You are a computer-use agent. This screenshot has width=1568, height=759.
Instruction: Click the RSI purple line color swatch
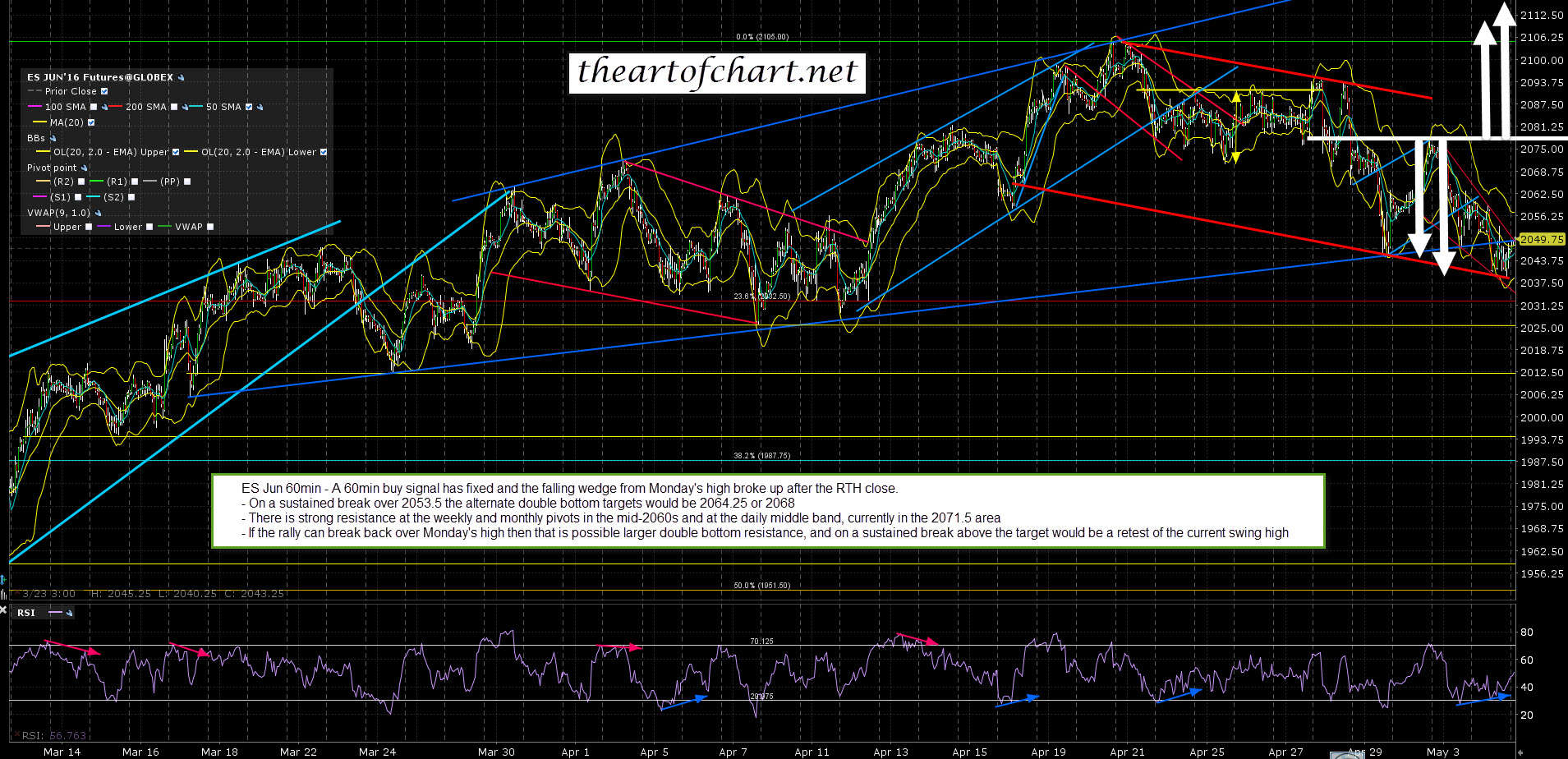click(x=55, y=613)
